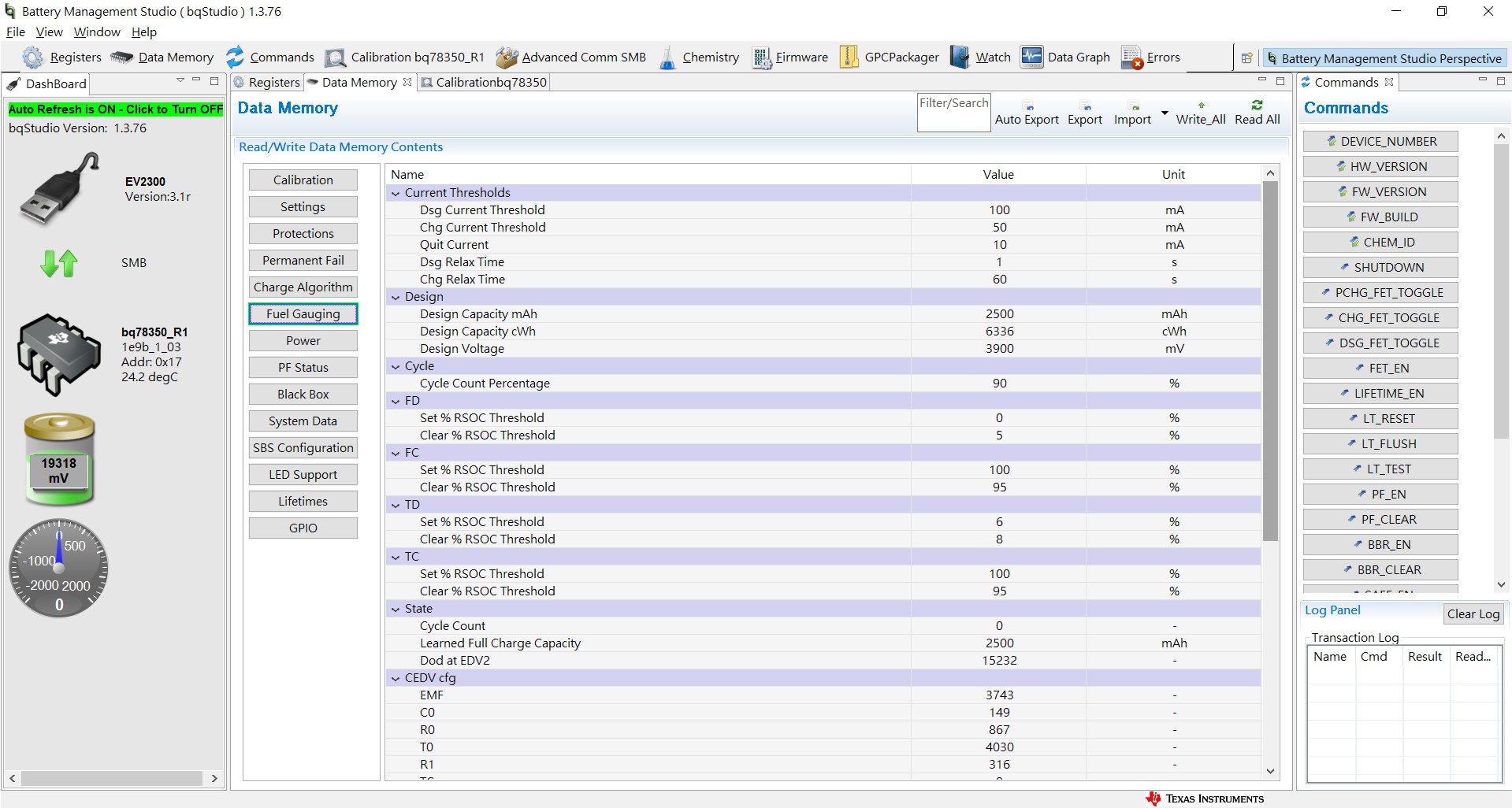Click the Open Perspective icon

(1246, 58)
